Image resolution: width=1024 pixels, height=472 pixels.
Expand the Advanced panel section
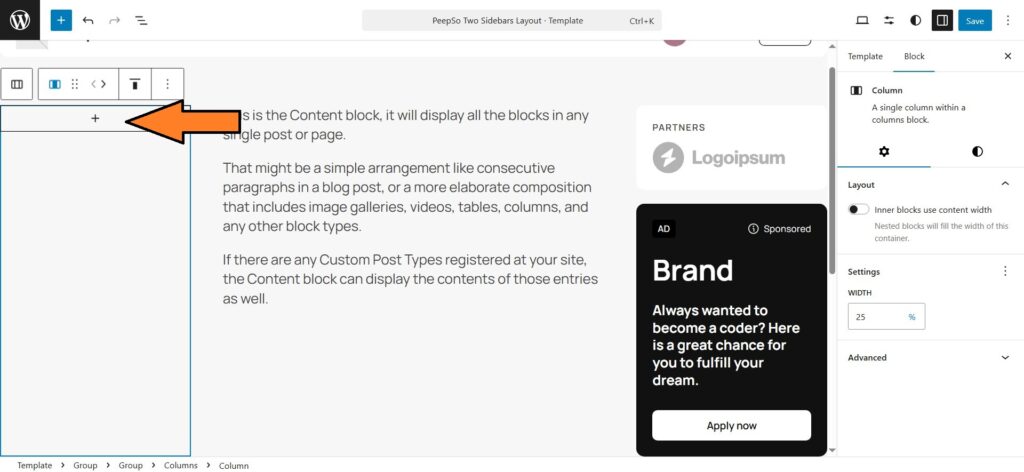[x=1005, y=357]
